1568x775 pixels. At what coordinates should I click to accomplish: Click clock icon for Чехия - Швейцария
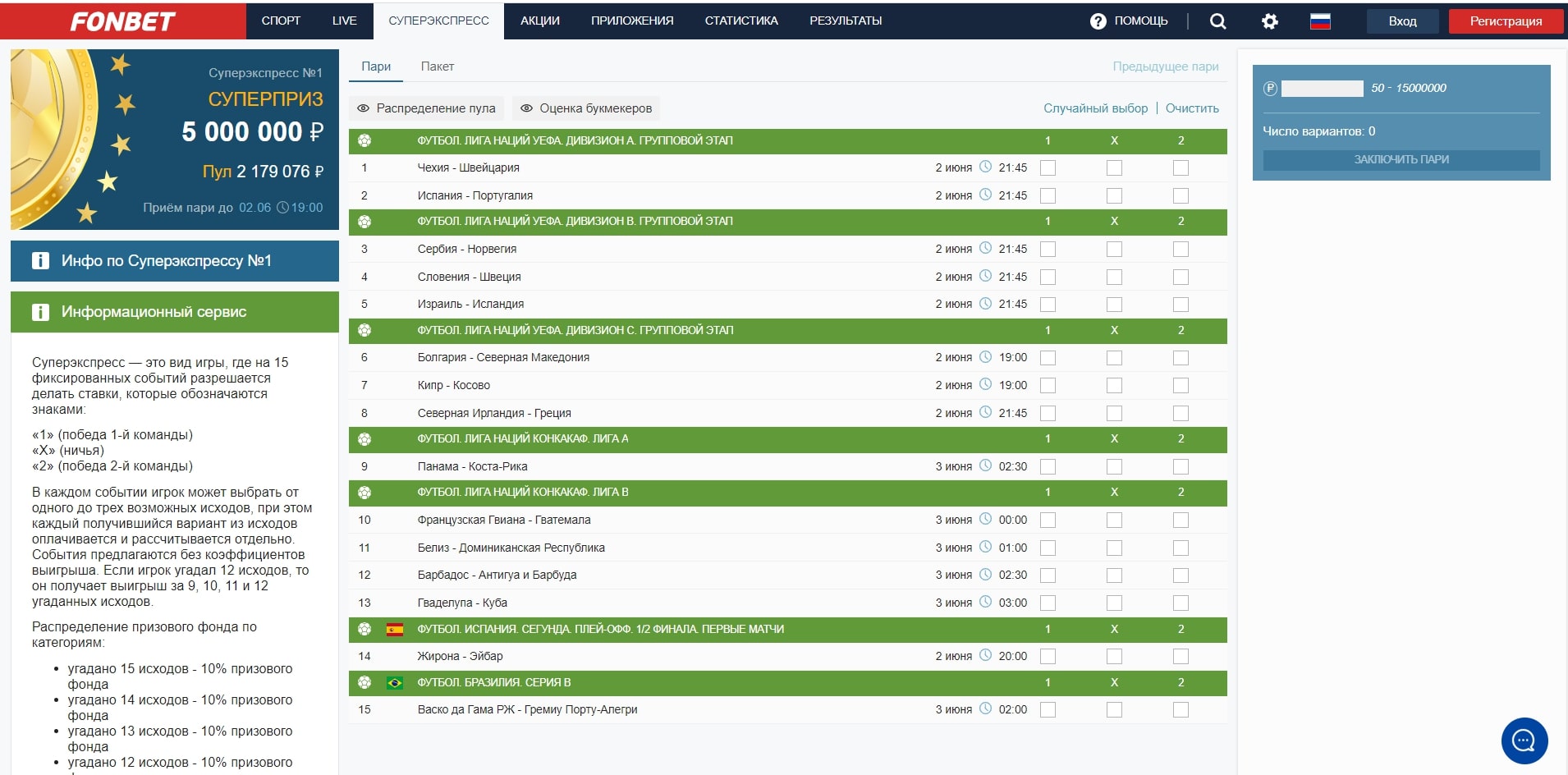pyautogui.click(x=986, y=167)
